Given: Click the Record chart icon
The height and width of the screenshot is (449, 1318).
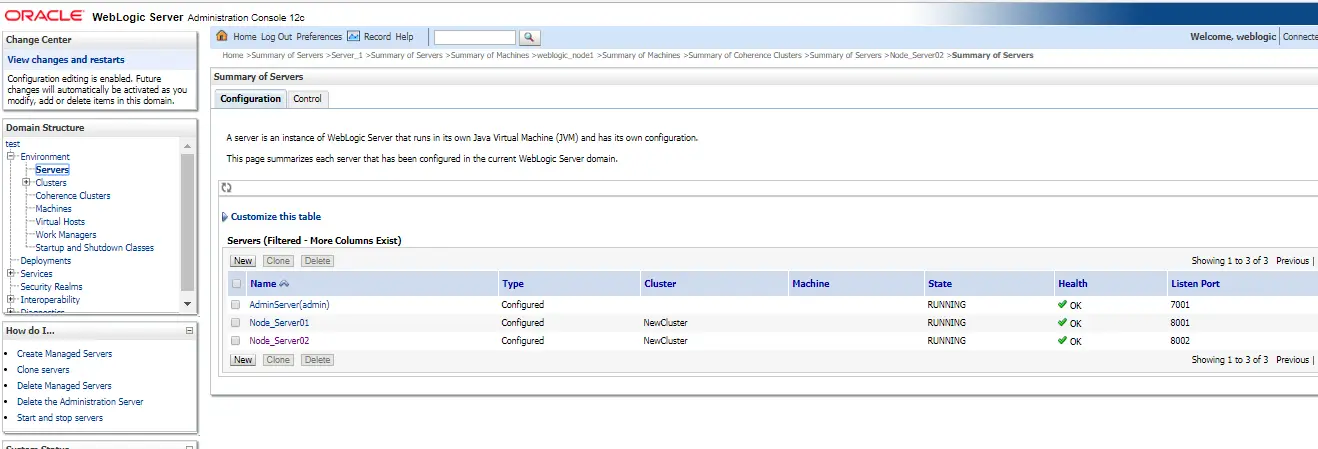Looking at the screenshot, I should click(353, 37).
